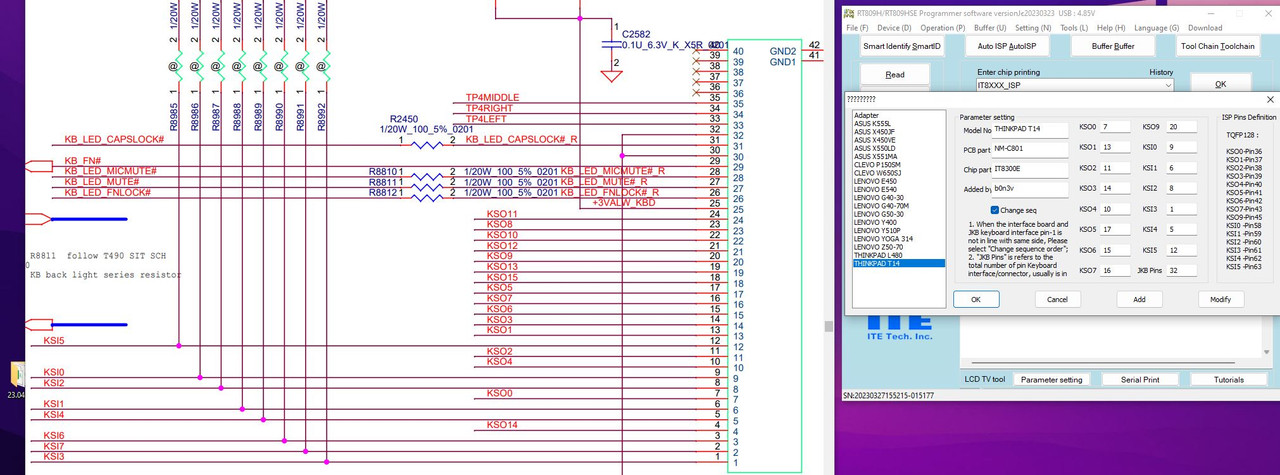This screenshot has height=475, width=1280.
Task: Open the Download menu
Action: tap(1205, 28)
